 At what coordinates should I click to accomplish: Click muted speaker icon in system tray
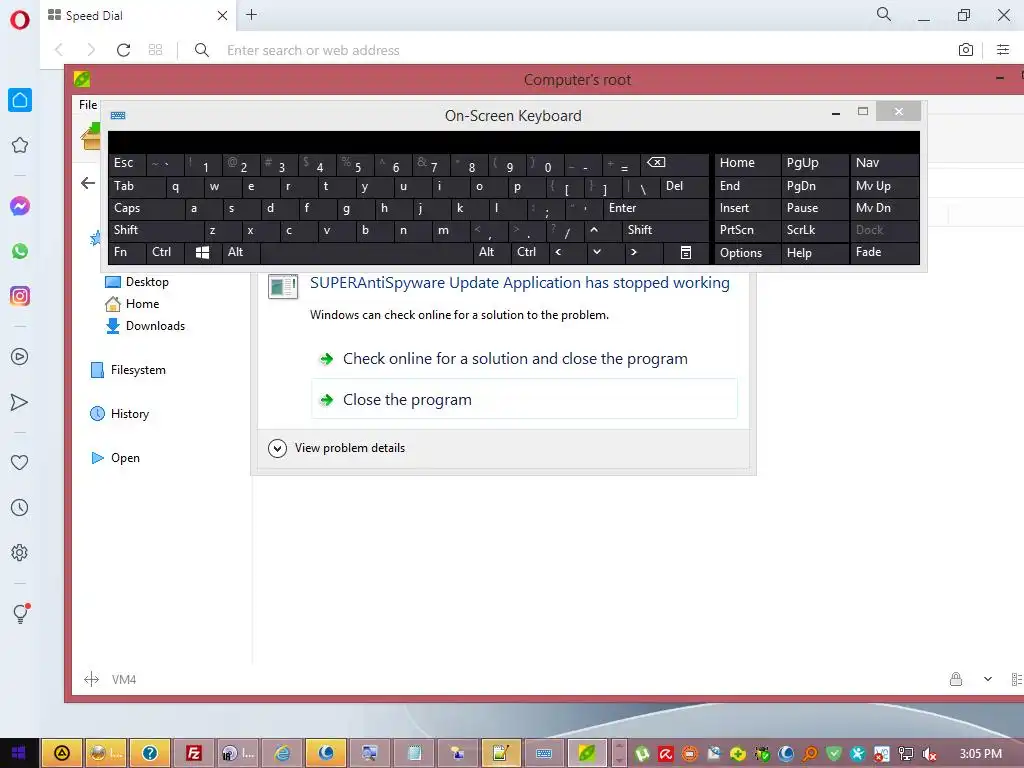[929, 754]
